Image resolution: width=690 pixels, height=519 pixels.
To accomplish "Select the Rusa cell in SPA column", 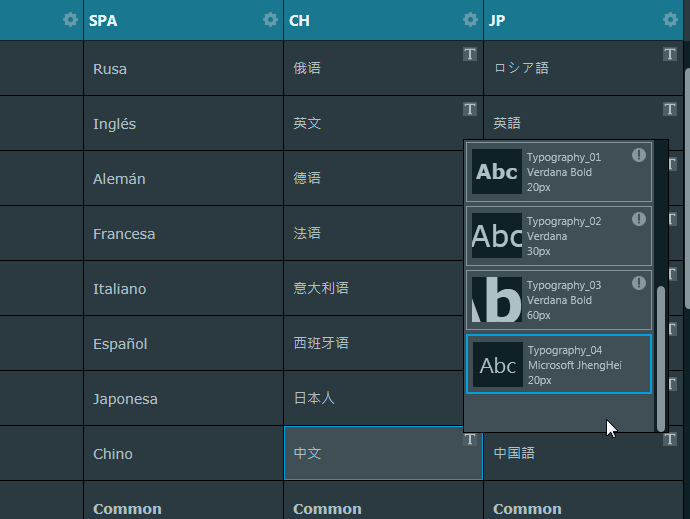I will (x=183, y=69).
